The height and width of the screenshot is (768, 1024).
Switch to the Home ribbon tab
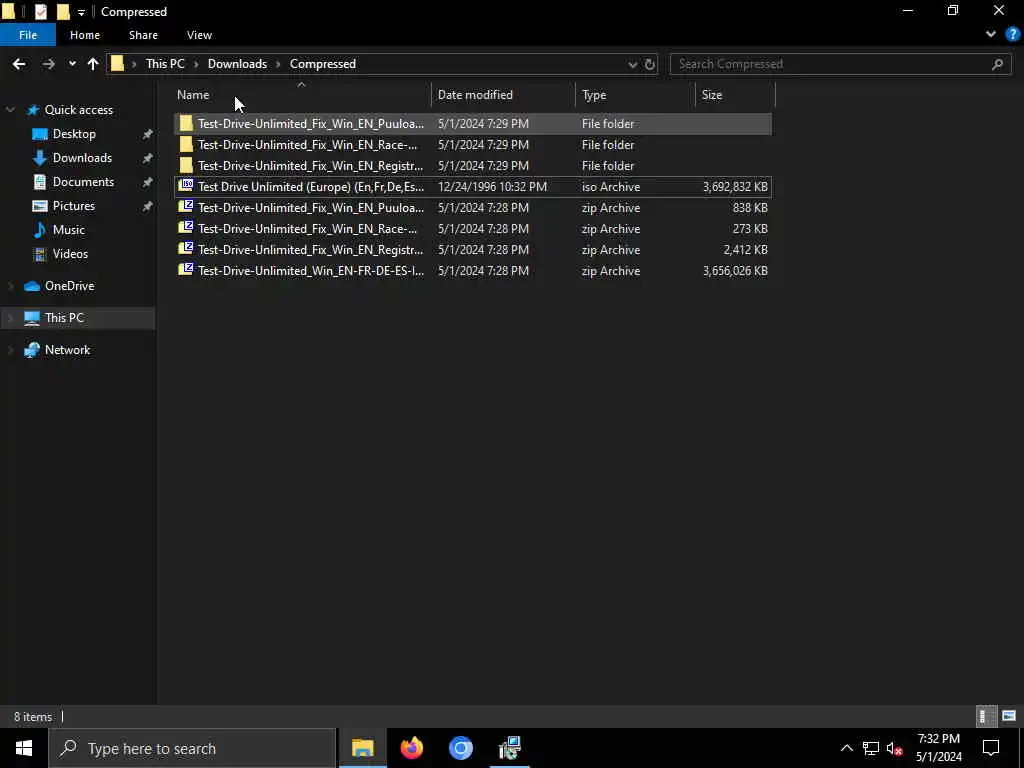(x=85, y=35)
